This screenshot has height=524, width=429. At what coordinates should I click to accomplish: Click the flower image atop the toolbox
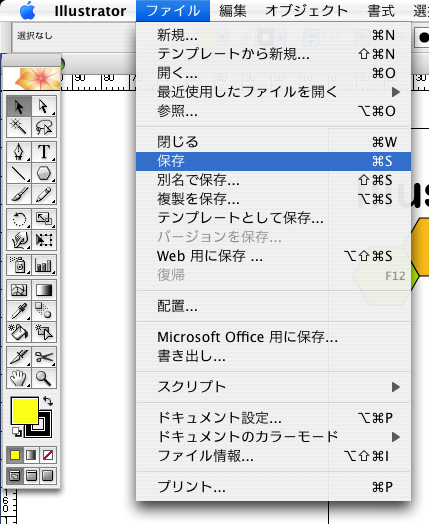coord(32,79)
